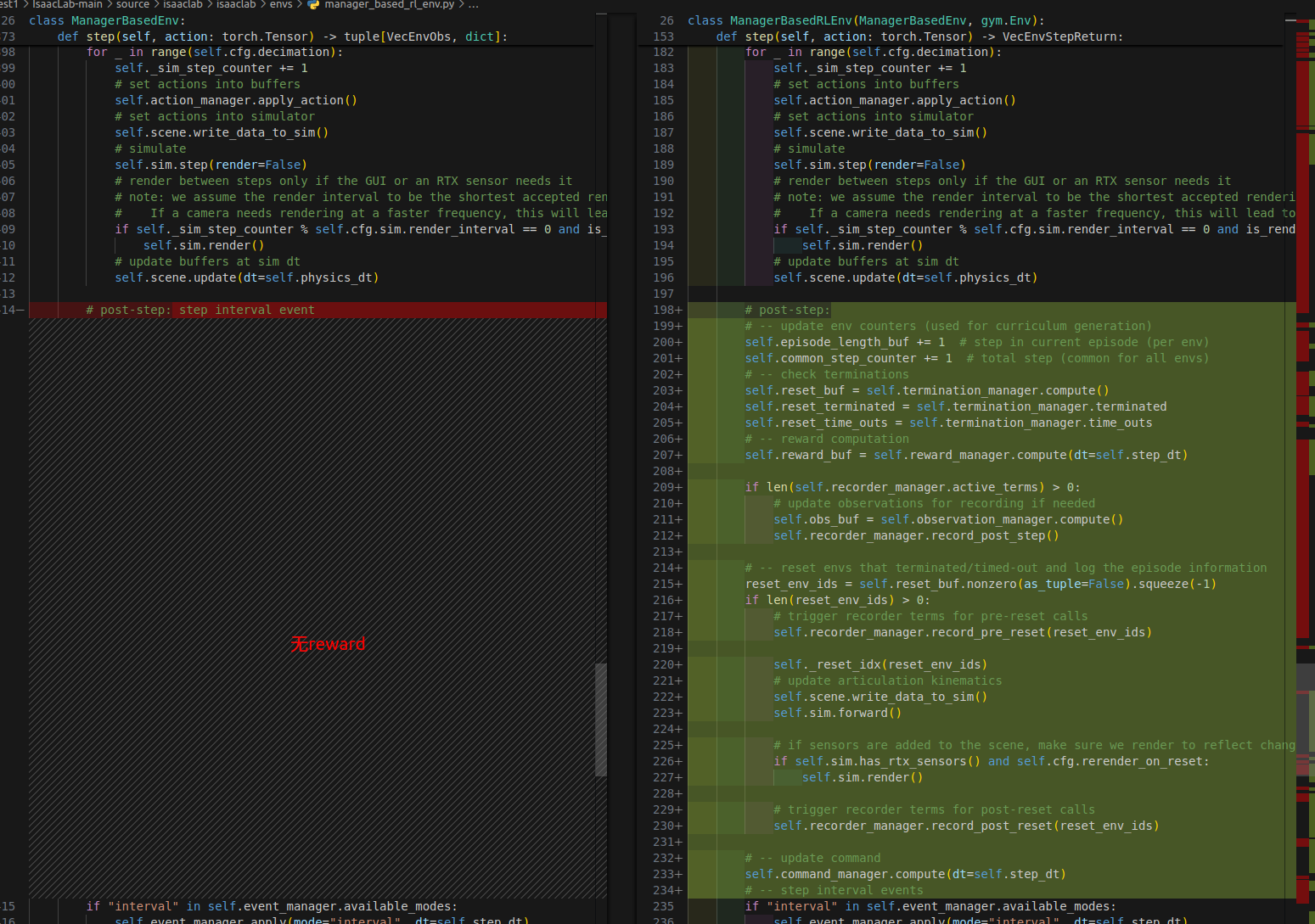Click the 'self.obs_buf = self.observation_manager.compute()' line

click(948, 519)
